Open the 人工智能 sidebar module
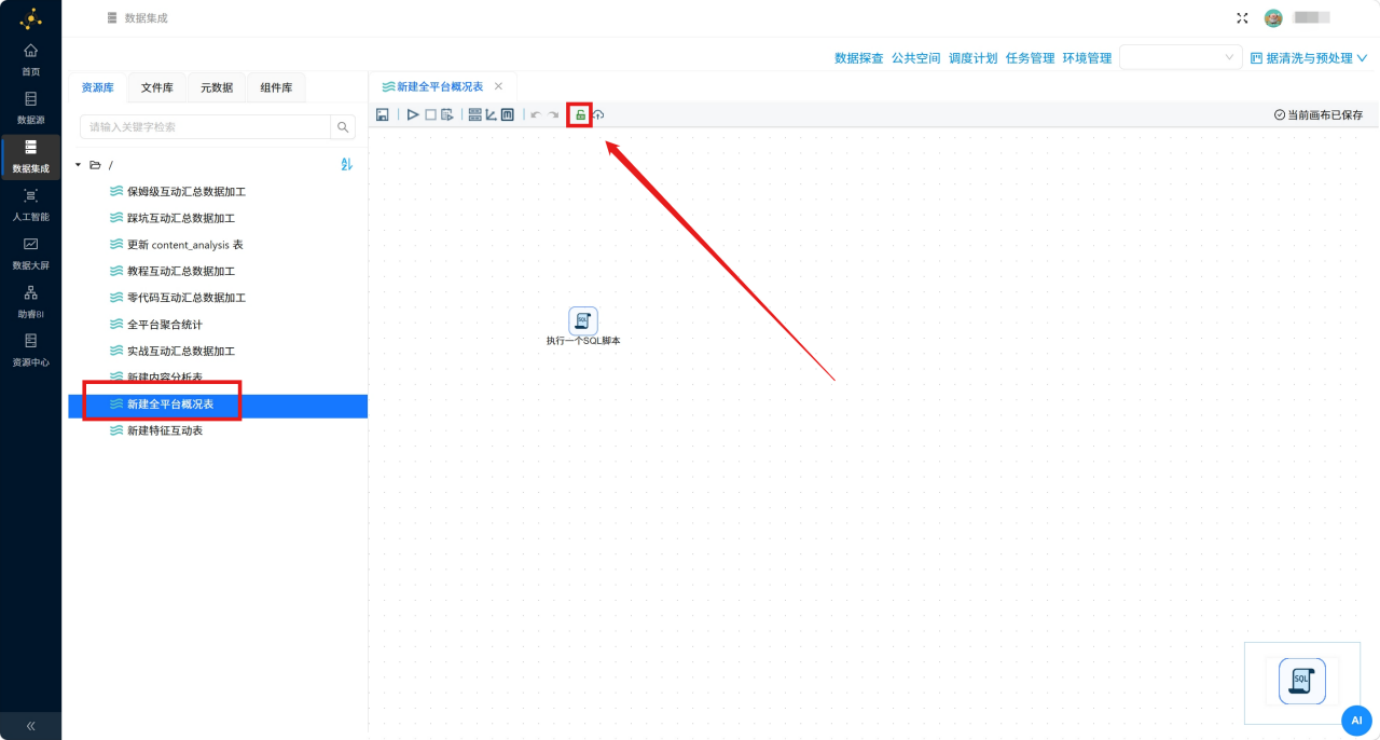This screenshot has height=740, width=1380. (31, 204)
